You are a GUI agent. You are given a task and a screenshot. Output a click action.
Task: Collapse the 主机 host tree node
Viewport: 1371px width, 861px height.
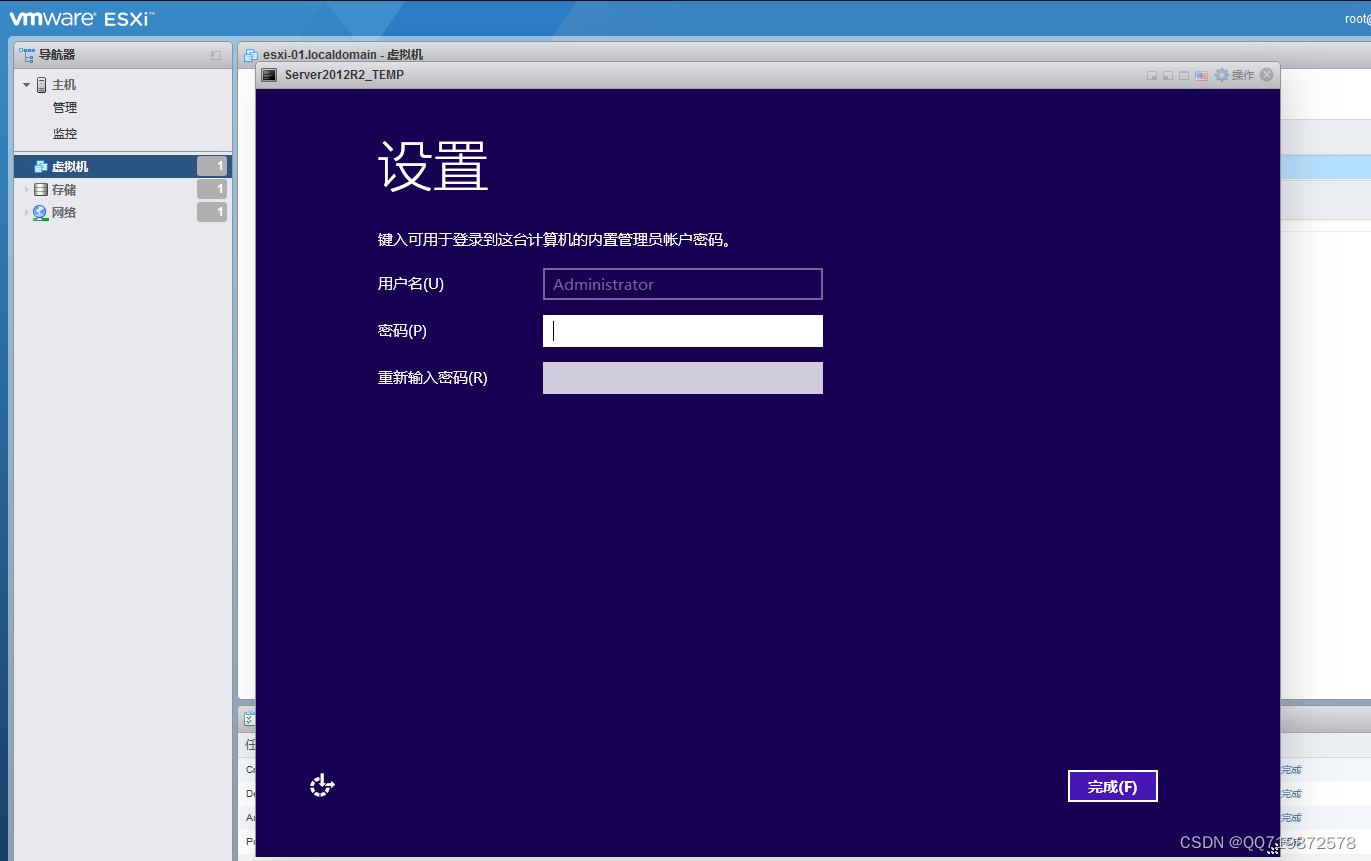(27, 85)
